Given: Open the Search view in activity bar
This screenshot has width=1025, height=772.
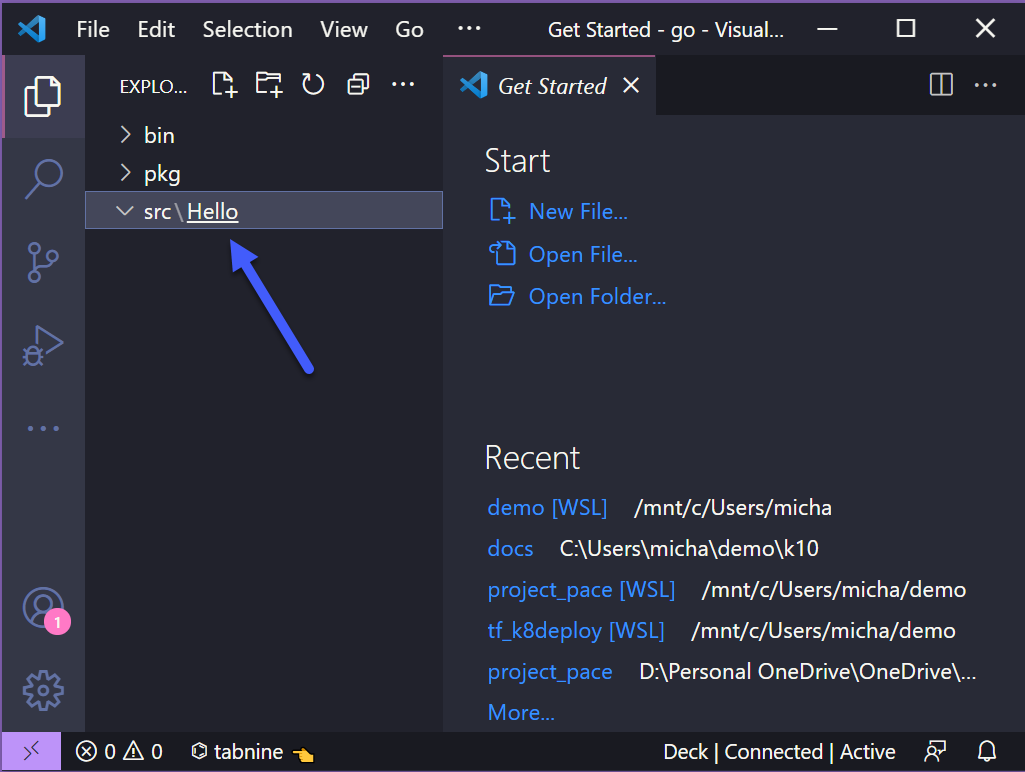Looking at the screenshot, I should (x=43, y=180).
